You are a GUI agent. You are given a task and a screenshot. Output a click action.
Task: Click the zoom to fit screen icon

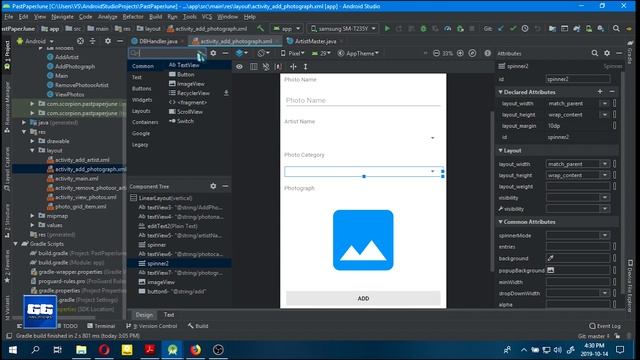pos(472,53)
